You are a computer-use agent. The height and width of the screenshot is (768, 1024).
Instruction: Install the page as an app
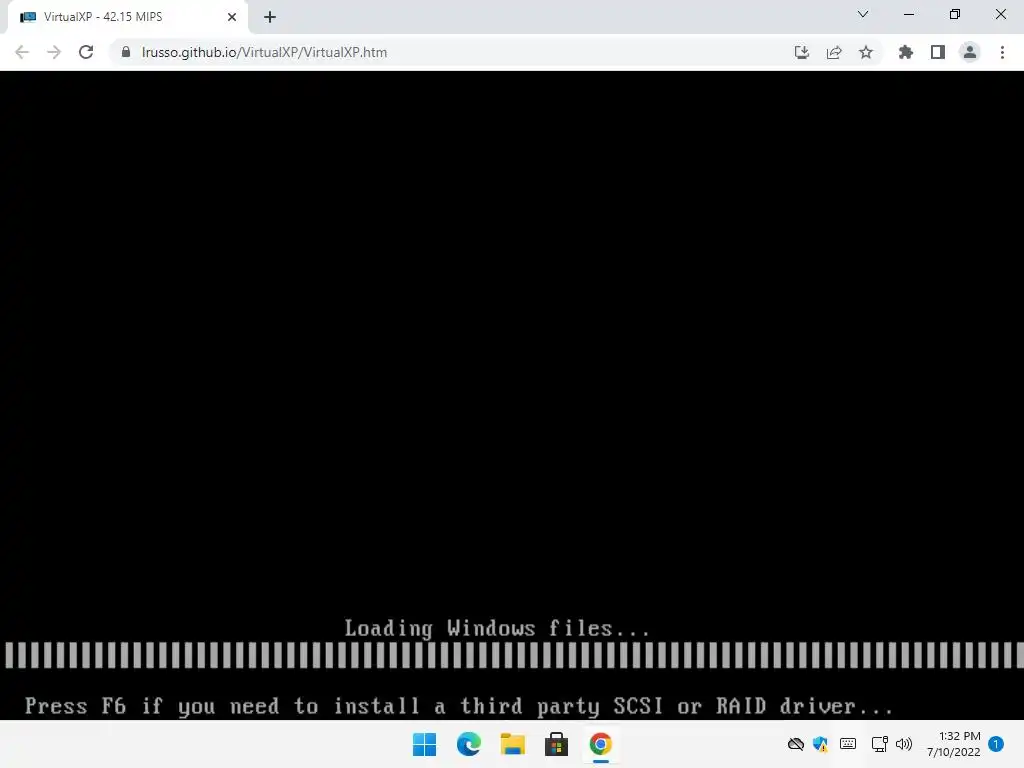point(802,52)
